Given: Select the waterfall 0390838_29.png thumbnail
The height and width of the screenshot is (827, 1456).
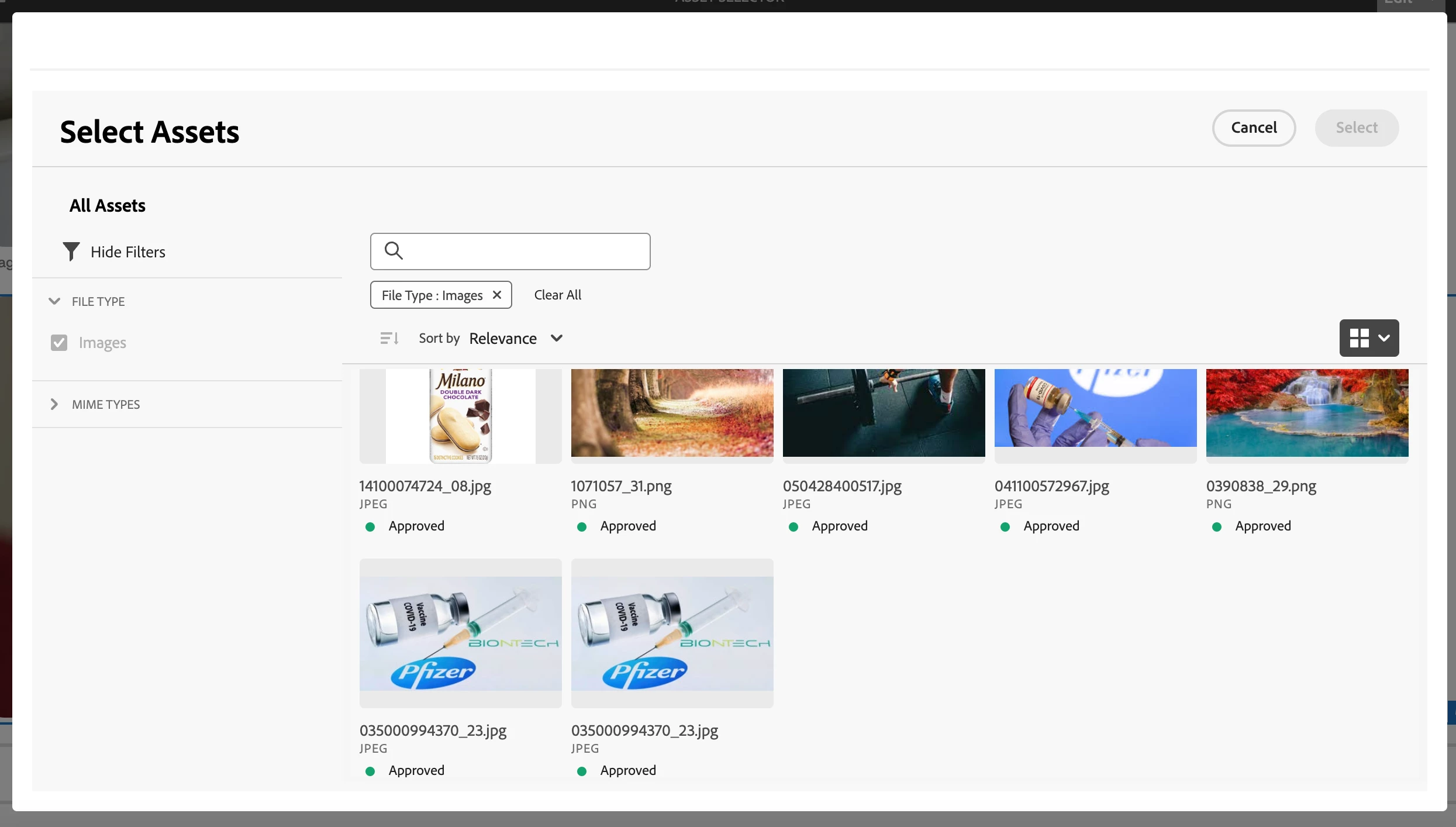Looking at the screenshot, I should (x=1307, y=413).
